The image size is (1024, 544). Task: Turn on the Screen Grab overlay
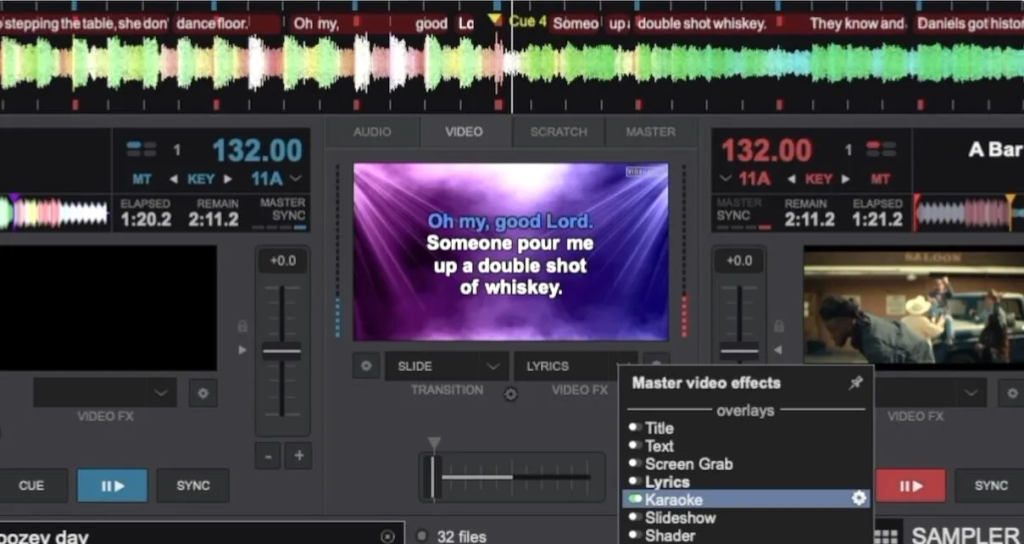tap(634, 464)
